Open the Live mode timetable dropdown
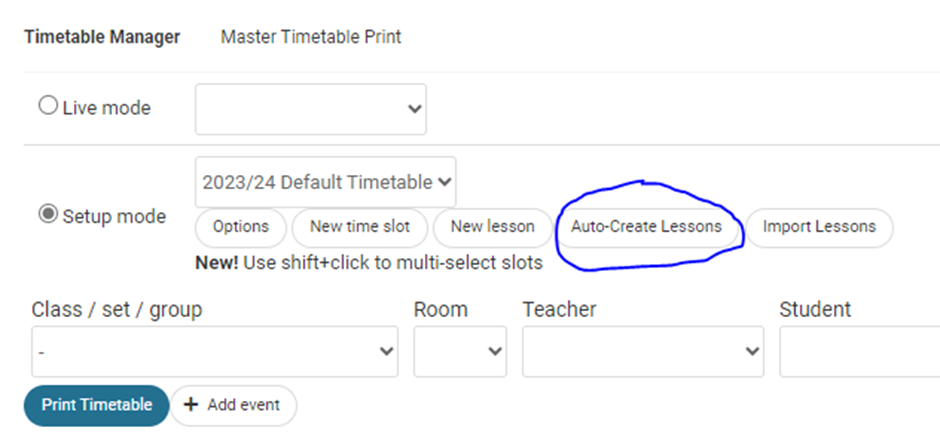 [x=311, y=109]
